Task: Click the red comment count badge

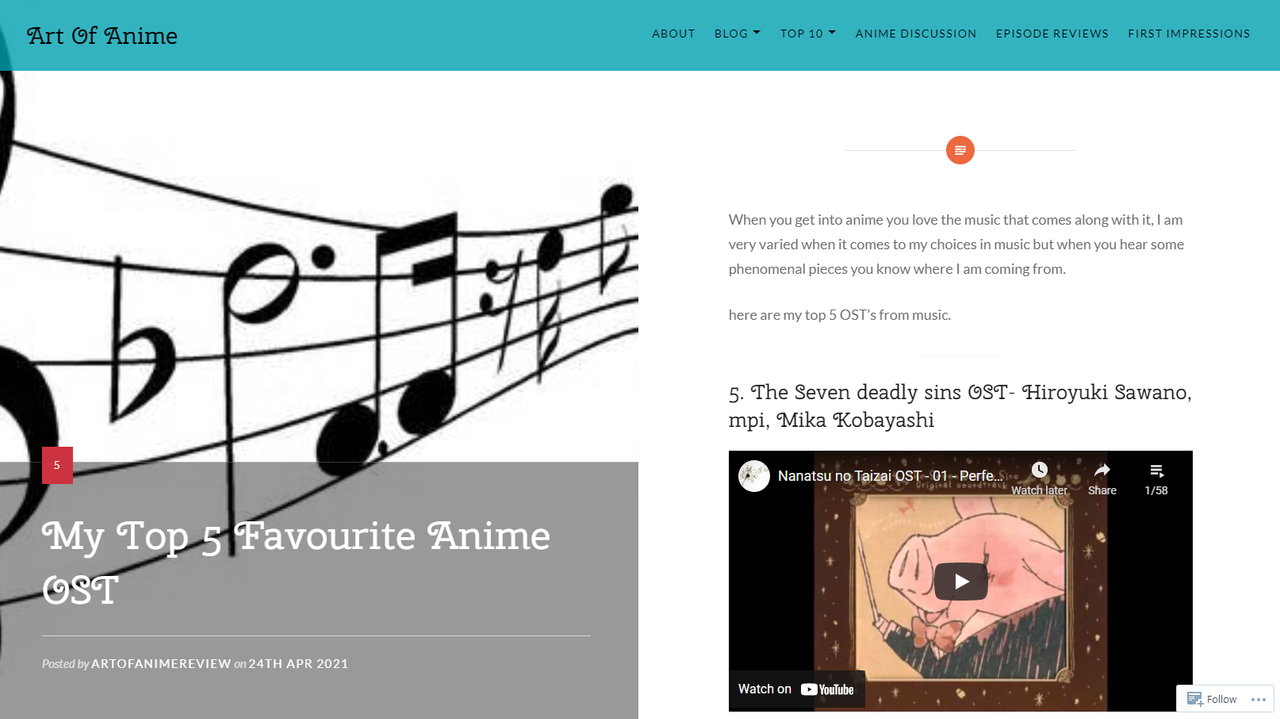Action: pyautogui.click(x=57, y=465)
